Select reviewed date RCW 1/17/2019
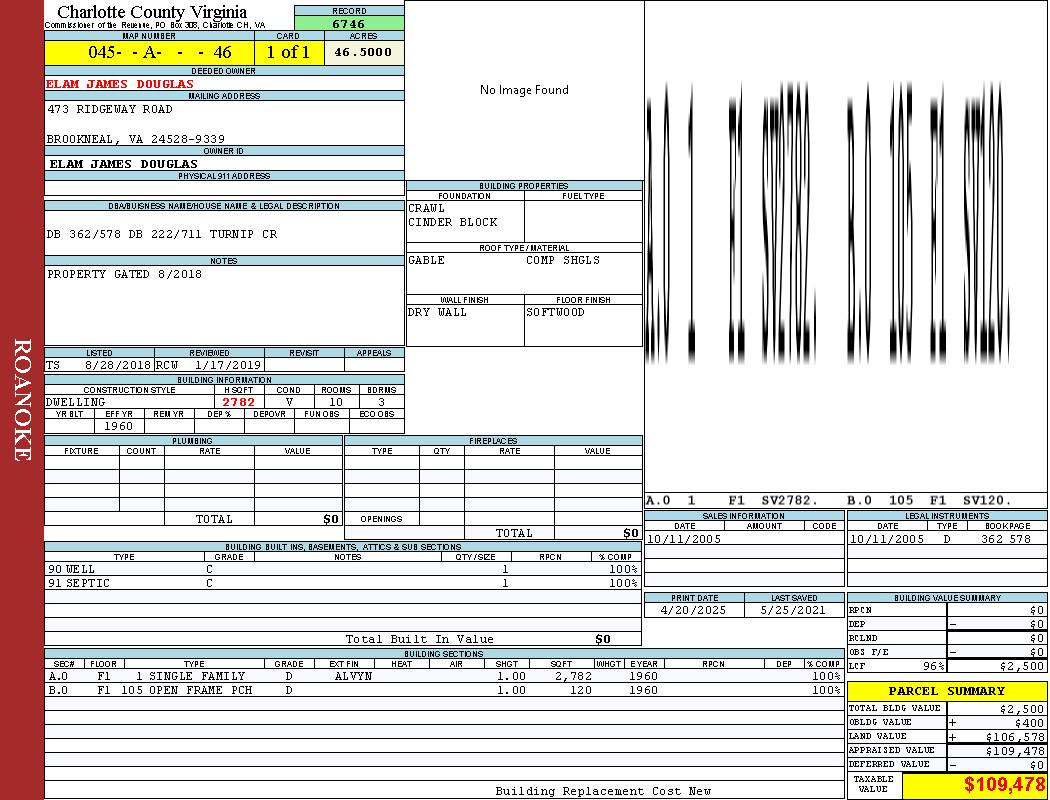 [x=208, y=366]
